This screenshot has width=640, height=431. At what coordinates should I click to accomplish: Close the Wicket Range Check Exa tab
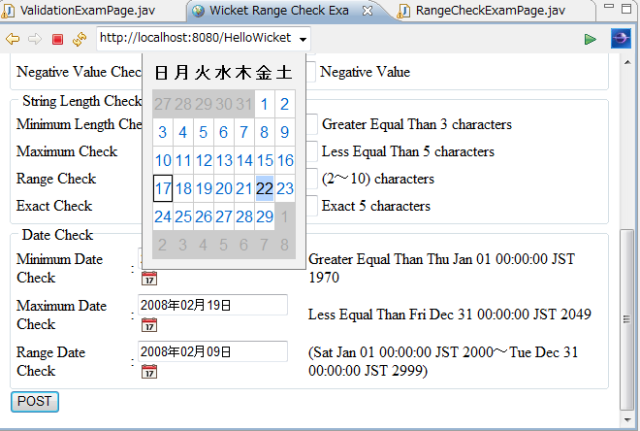(367, 11)
